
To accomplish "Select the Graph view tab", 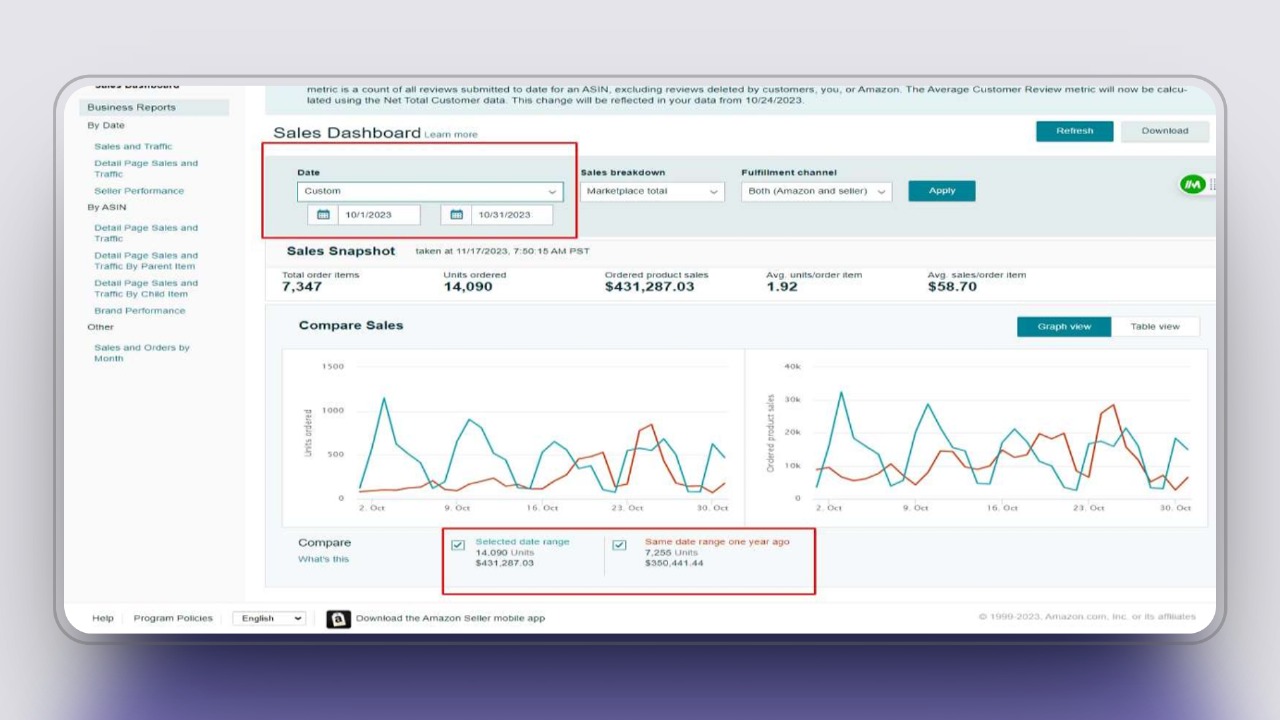I will 1063,327.
